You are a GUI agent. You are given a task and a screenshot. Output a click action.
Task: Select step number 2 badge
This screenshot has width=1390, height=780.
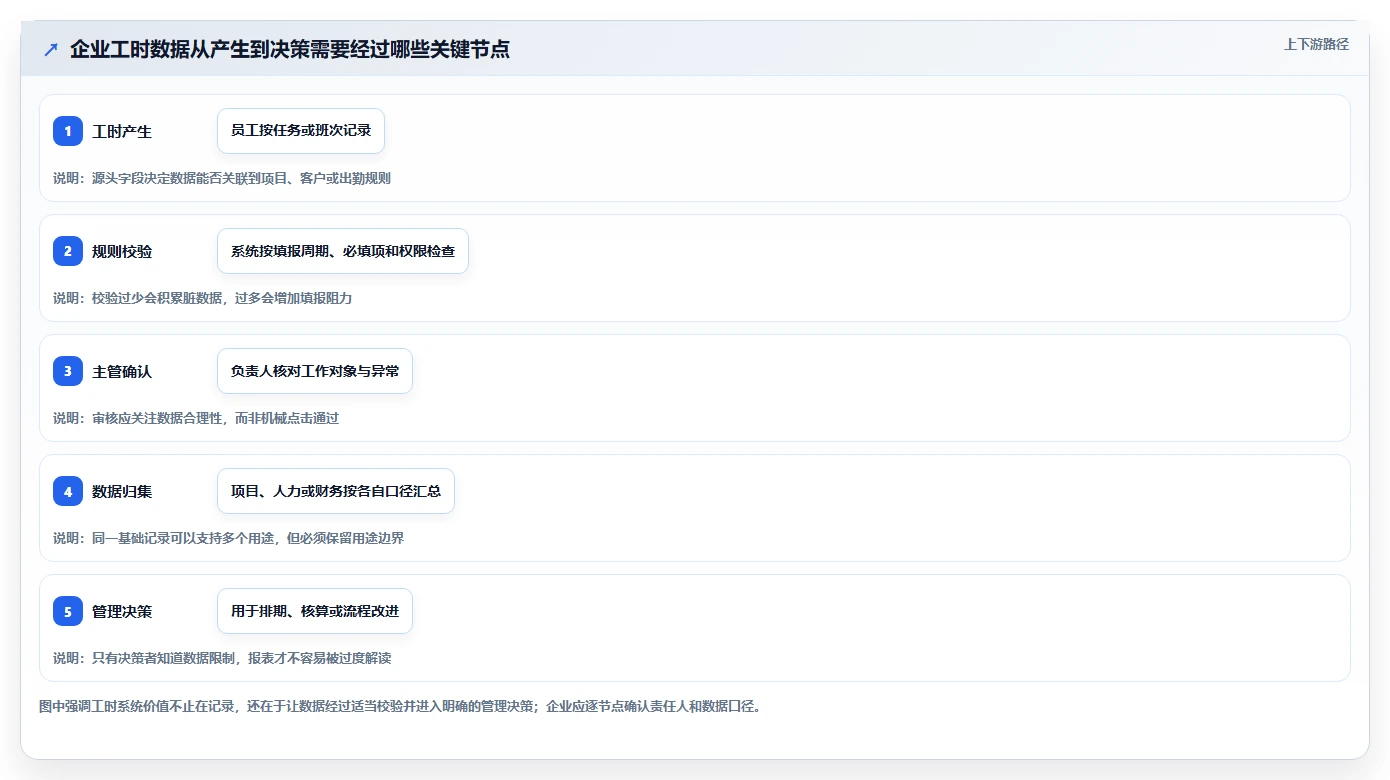coord(68,251)
